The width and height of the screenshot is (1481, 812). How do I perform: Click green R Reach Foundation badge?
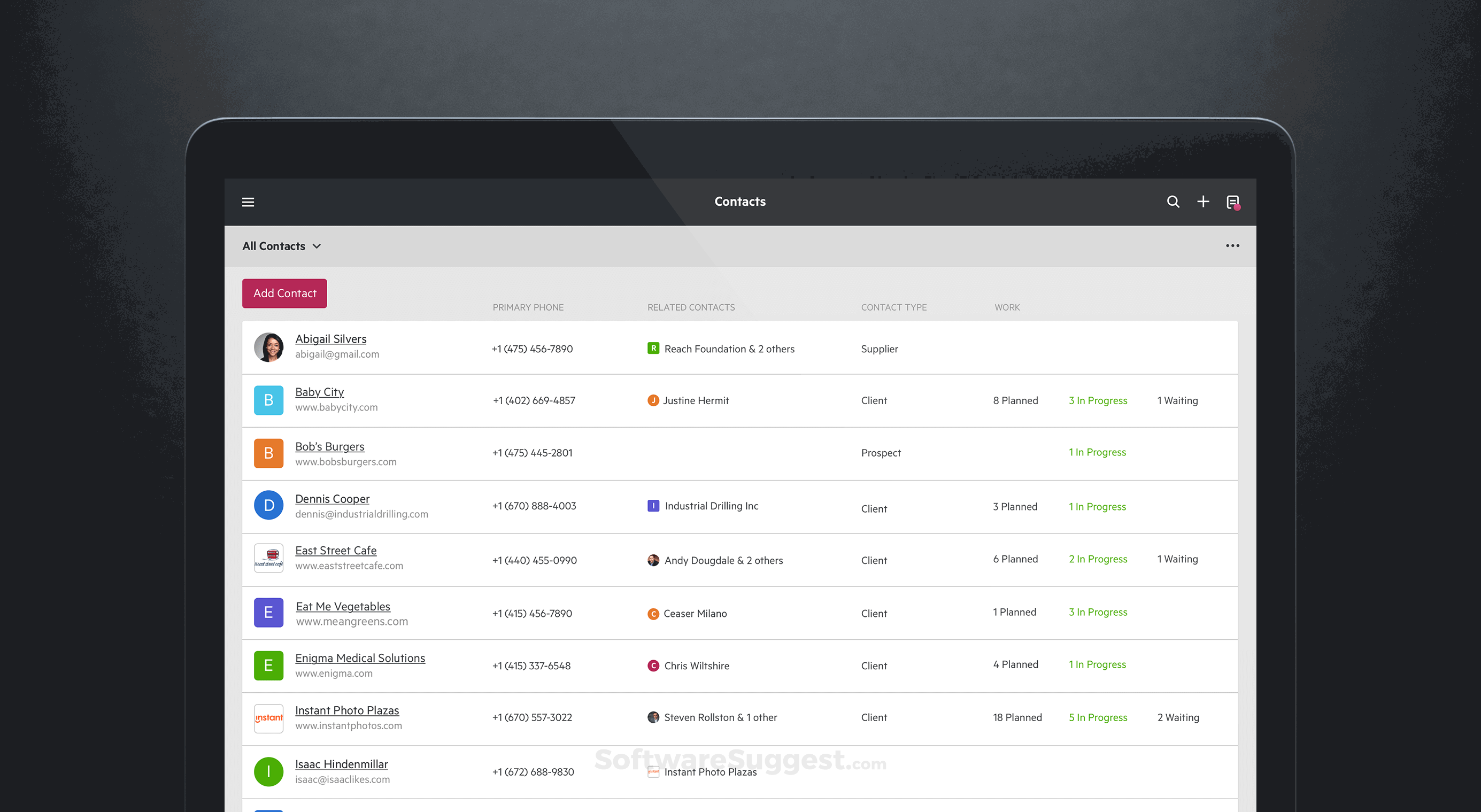click(x=653, y=348)
